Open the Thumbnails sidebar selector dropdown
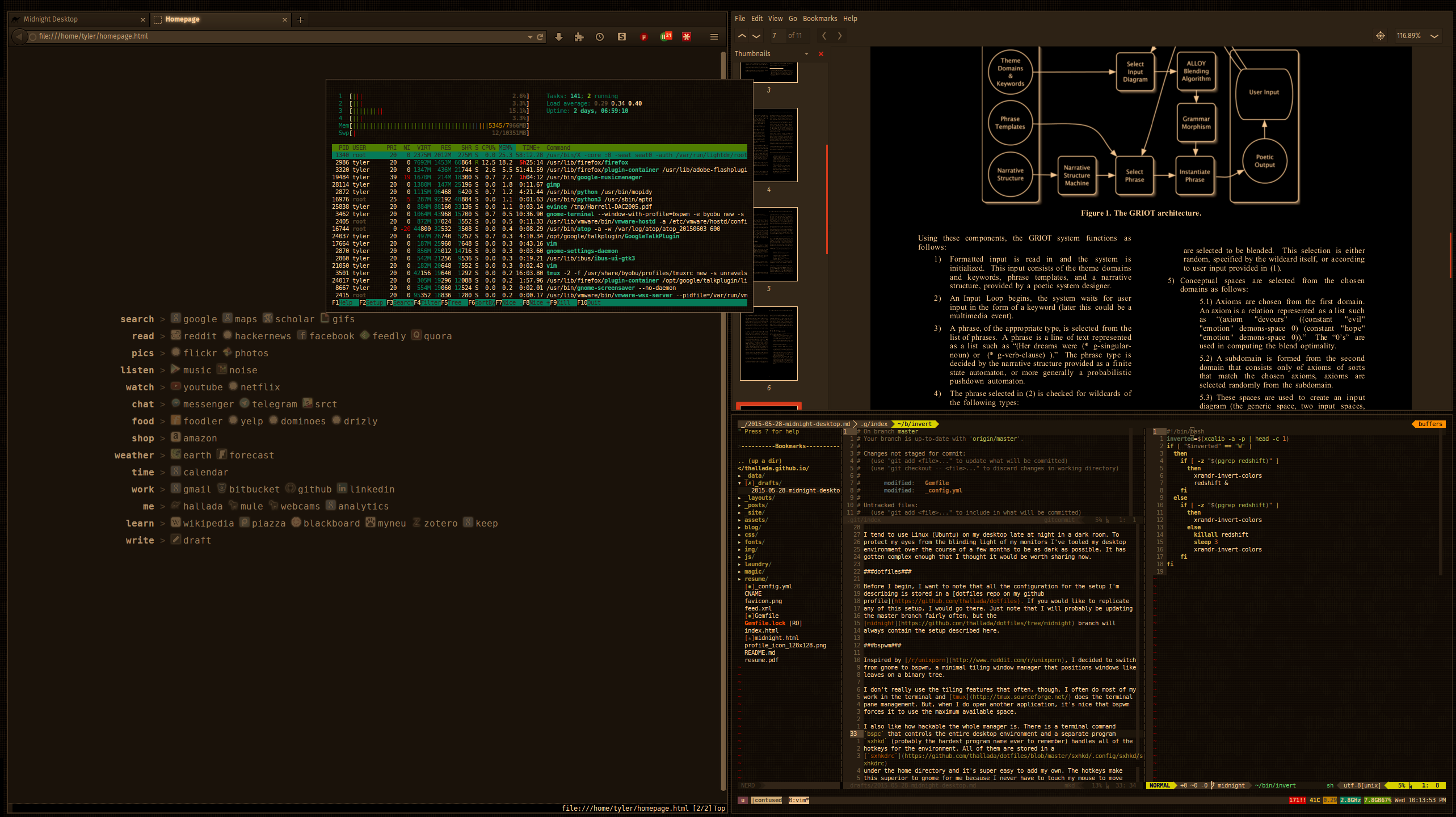 (806, 53)
